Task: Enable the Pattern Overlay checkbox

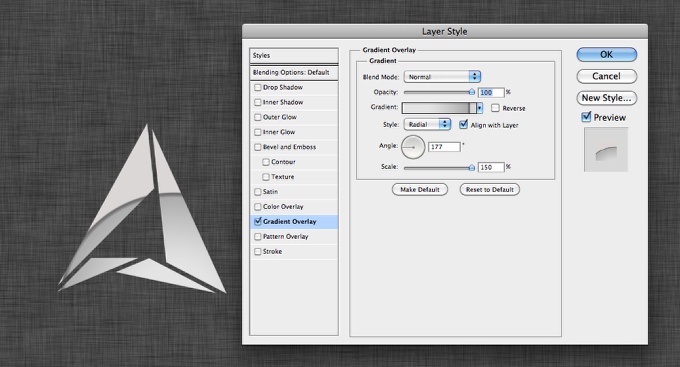Action: [258, 237]
